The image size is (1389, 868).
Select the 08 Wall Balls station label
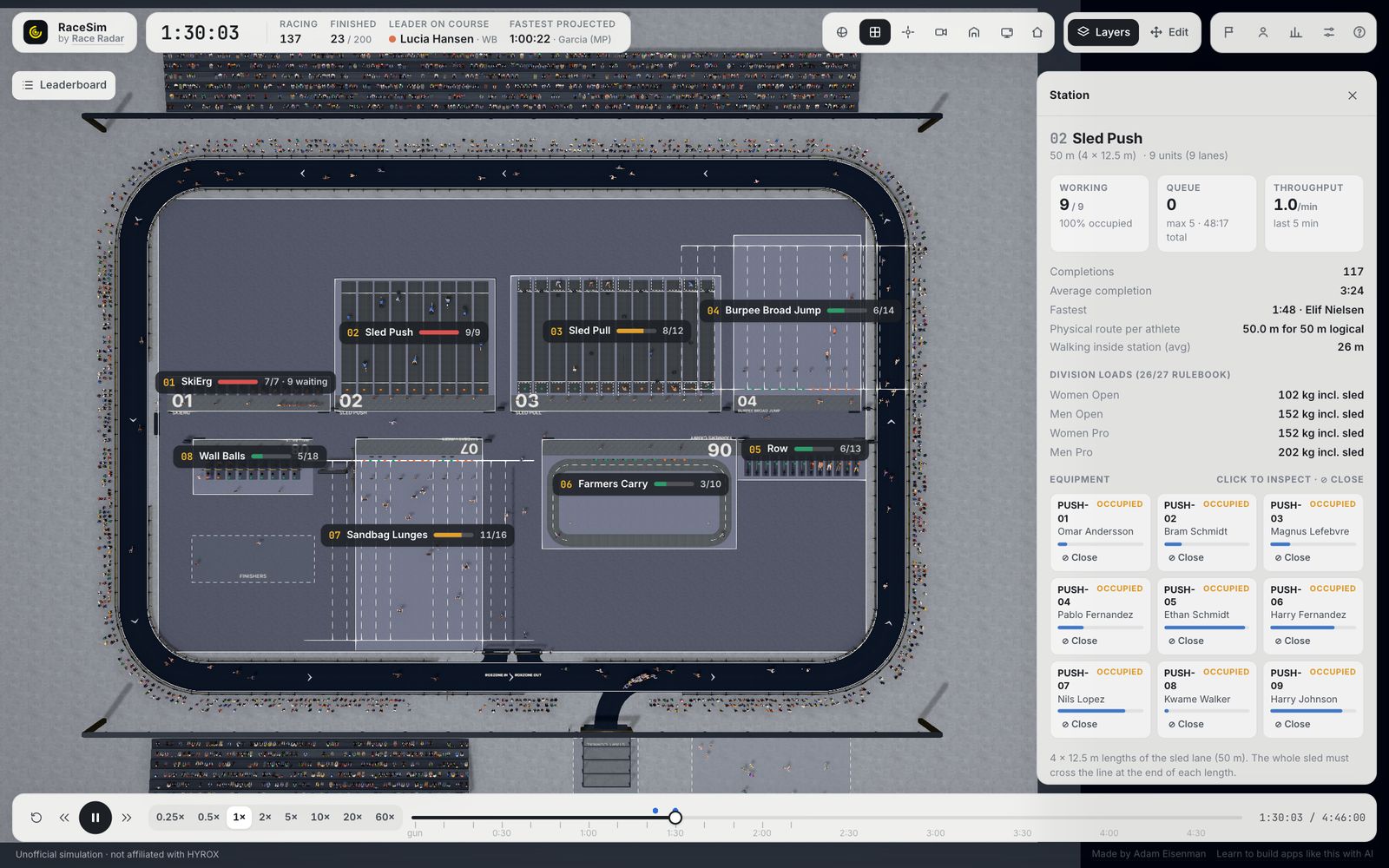point(249,456)
